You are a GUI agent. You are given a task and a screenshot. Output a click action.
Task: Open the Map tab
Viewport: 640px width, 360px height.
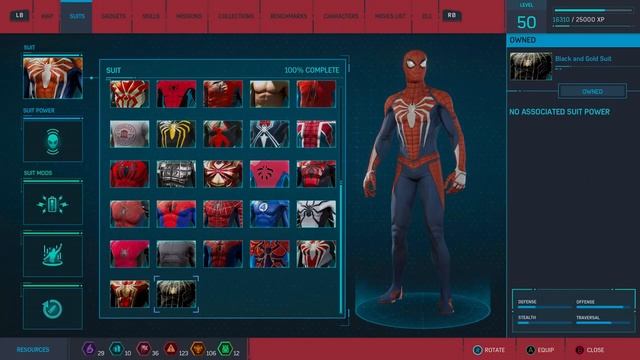(47, 16)
